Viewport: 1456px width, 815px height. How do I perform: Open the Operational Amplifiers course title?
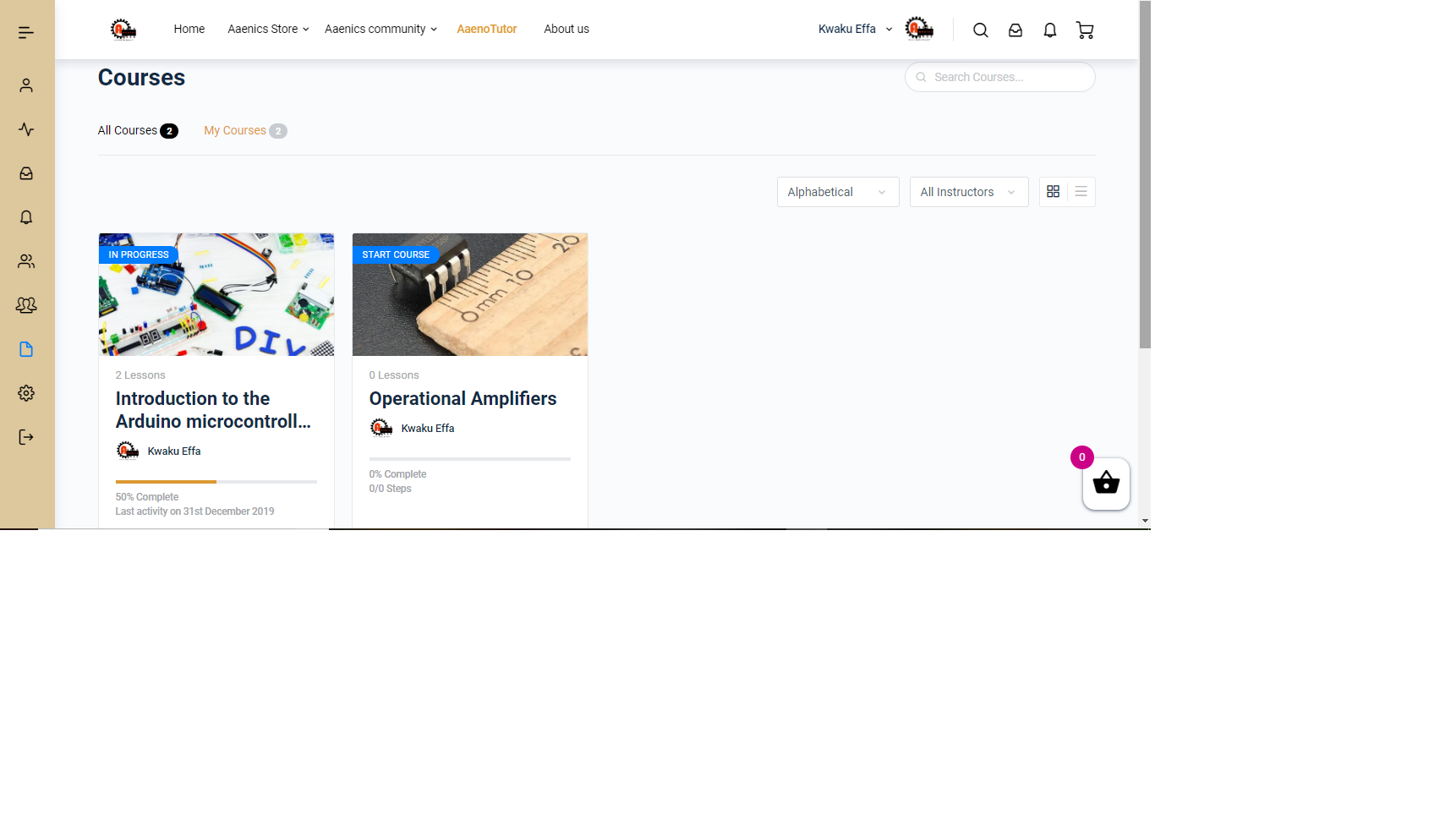click(x=463, y=398)
